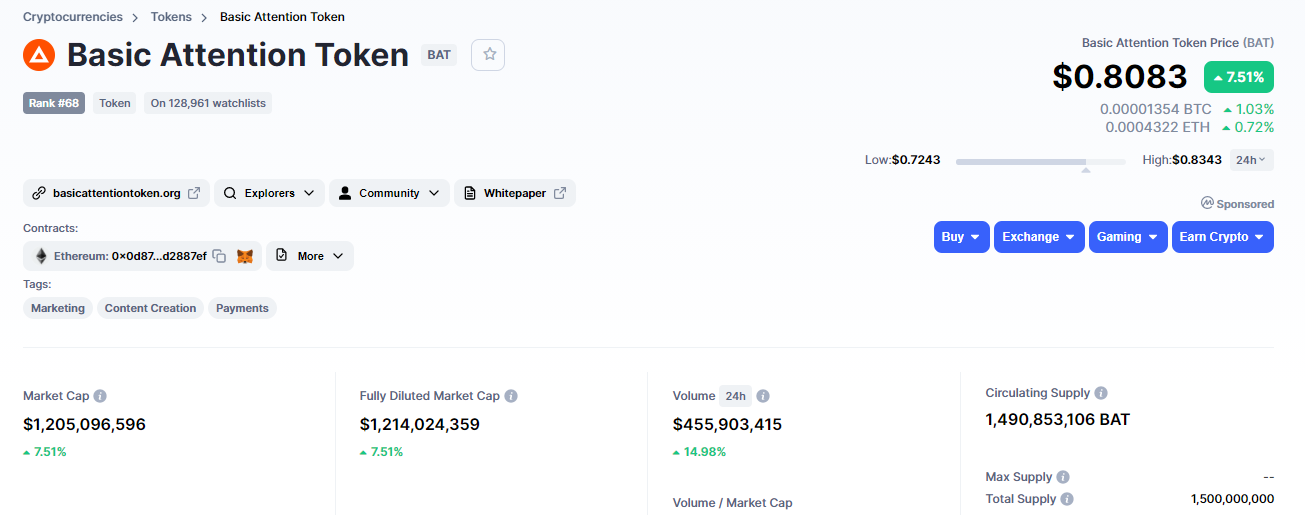The image size is (1305, 515).
Task: Click the Fully Diluted Market Cap info icon
Action: pos(511,396)
